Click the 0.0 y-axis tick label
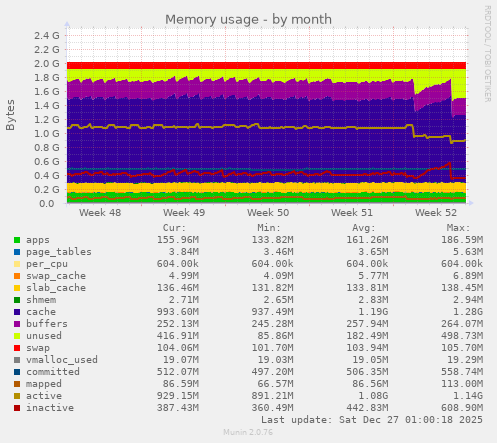Image resolution: width=497 pixels, height=443 pixels. coord(47,203)
